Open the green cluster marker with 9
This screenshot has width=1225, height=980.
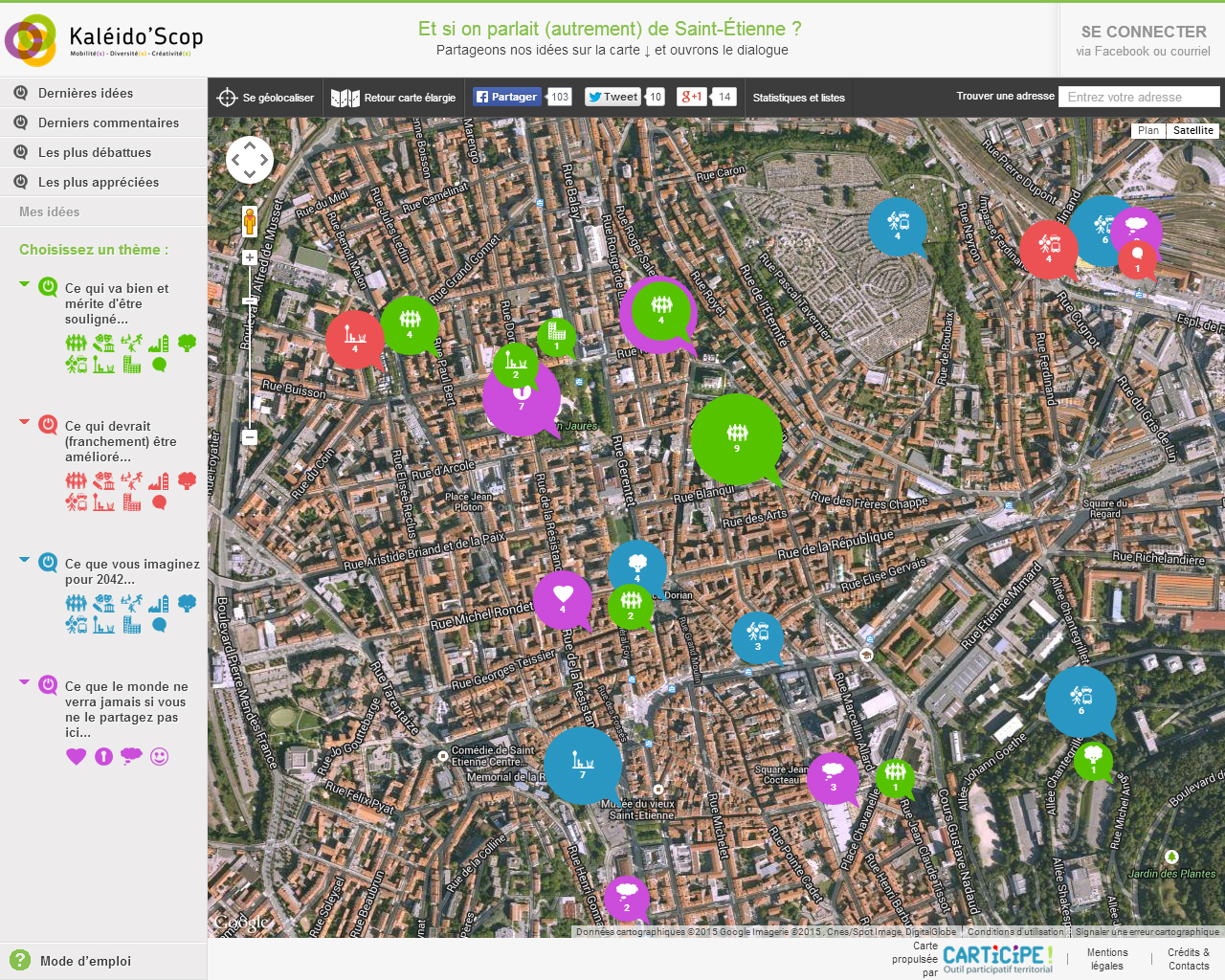point(736,438)
